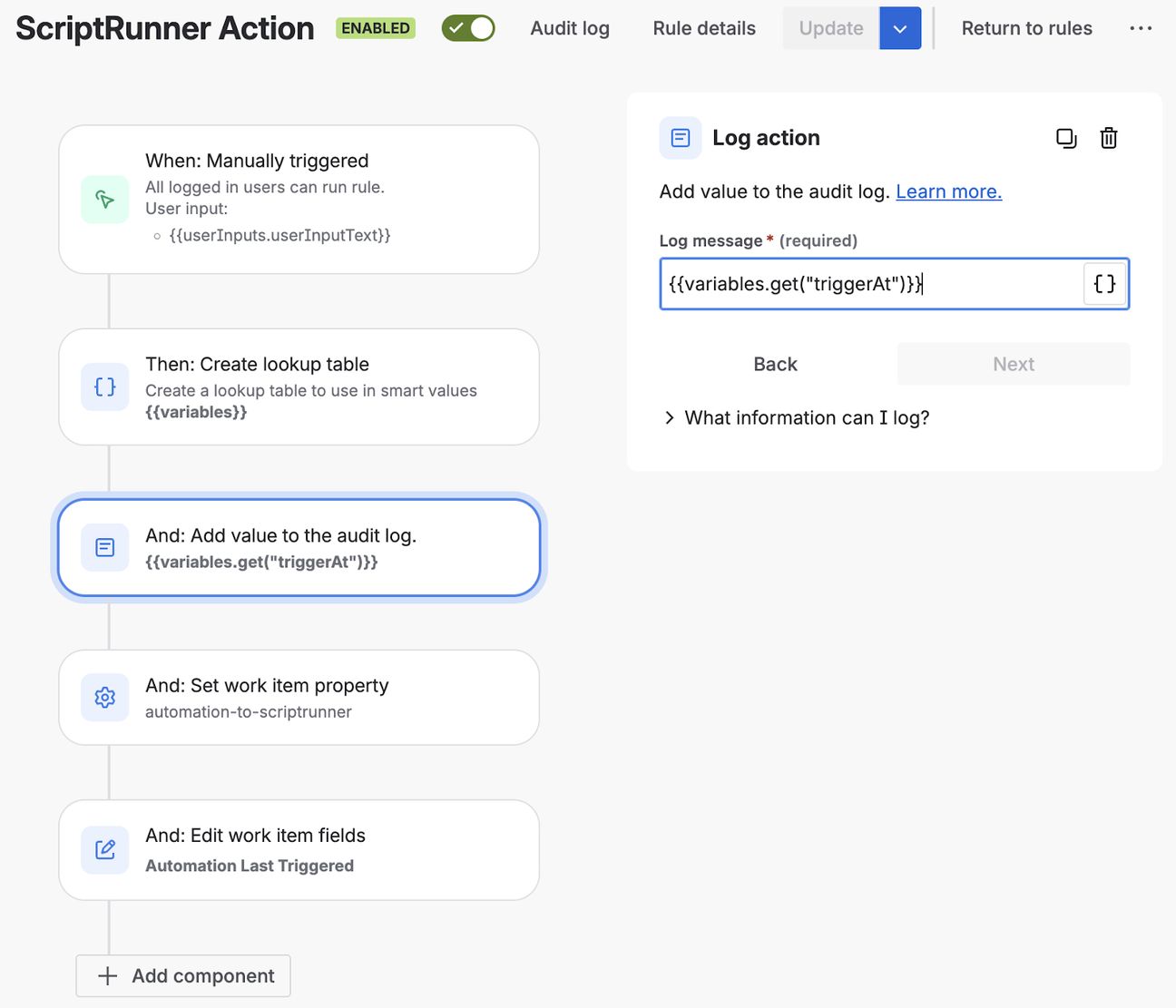Image resolution: width=1176 pixels, height=1008 pixels.
Task: Open the Update button dropdown arrow
Action: 900,28
